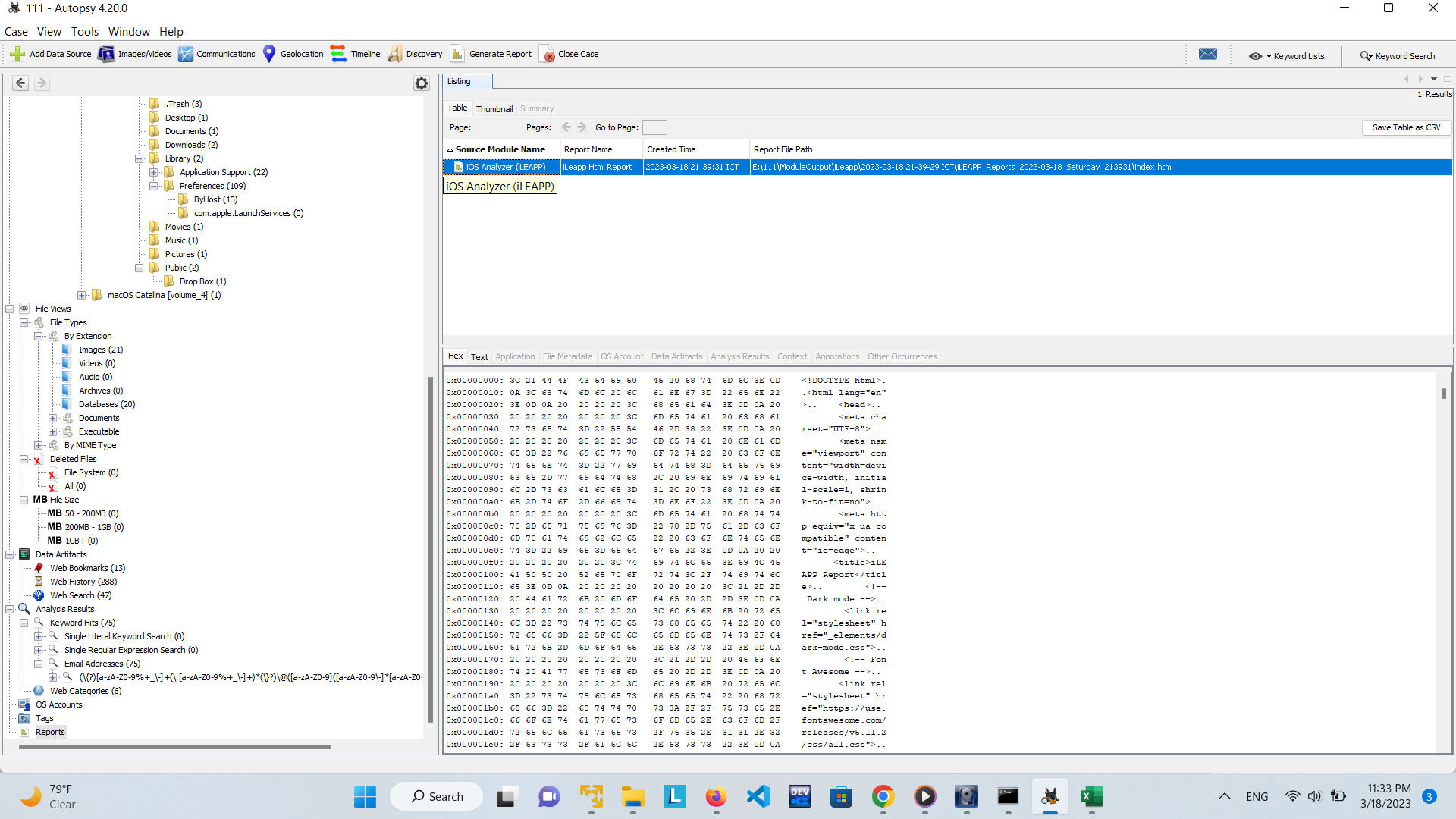This screenshot has height=819, width=1456.
Task: Open the Timeline tool
Action: click(x=356, y=54)
